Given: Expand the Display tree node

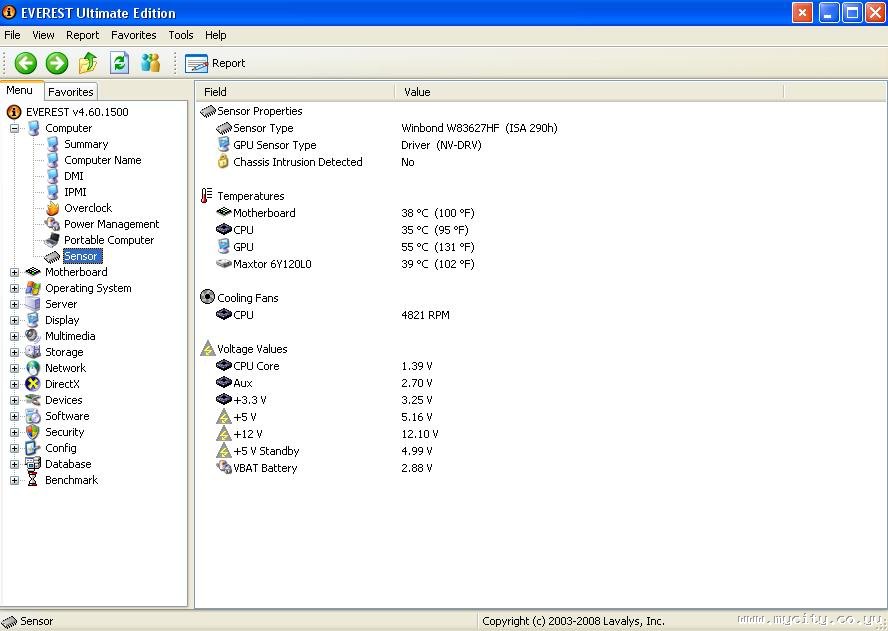Looking at the screenshot, I should (14, 320).
